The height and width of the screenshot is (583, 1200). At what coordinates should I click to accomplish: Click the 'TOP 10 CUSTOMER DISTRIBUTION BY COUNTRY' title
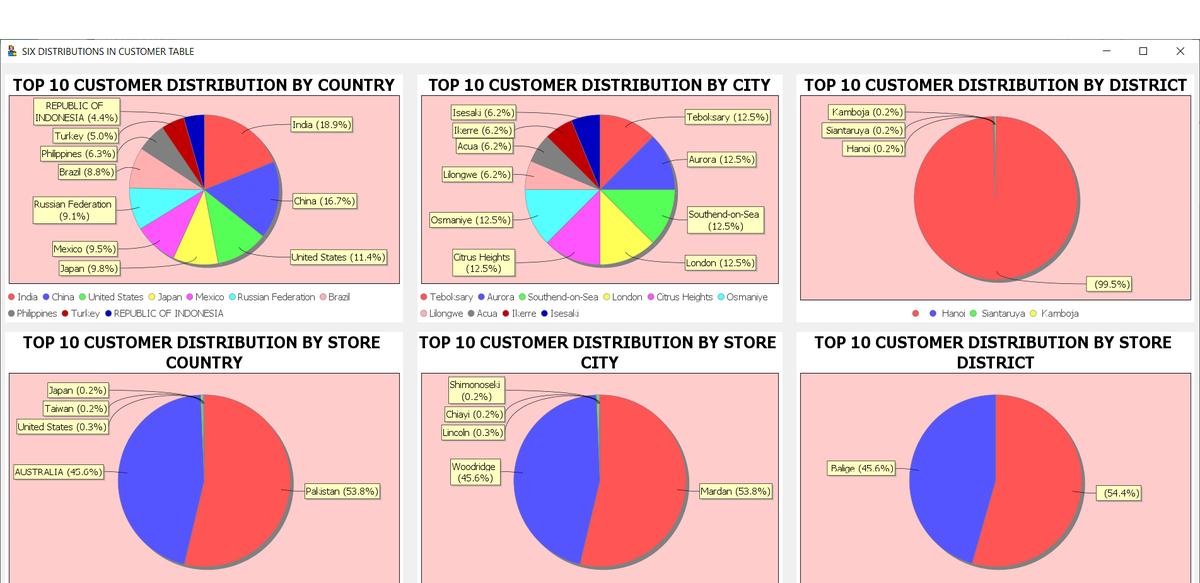click(204, 85)
